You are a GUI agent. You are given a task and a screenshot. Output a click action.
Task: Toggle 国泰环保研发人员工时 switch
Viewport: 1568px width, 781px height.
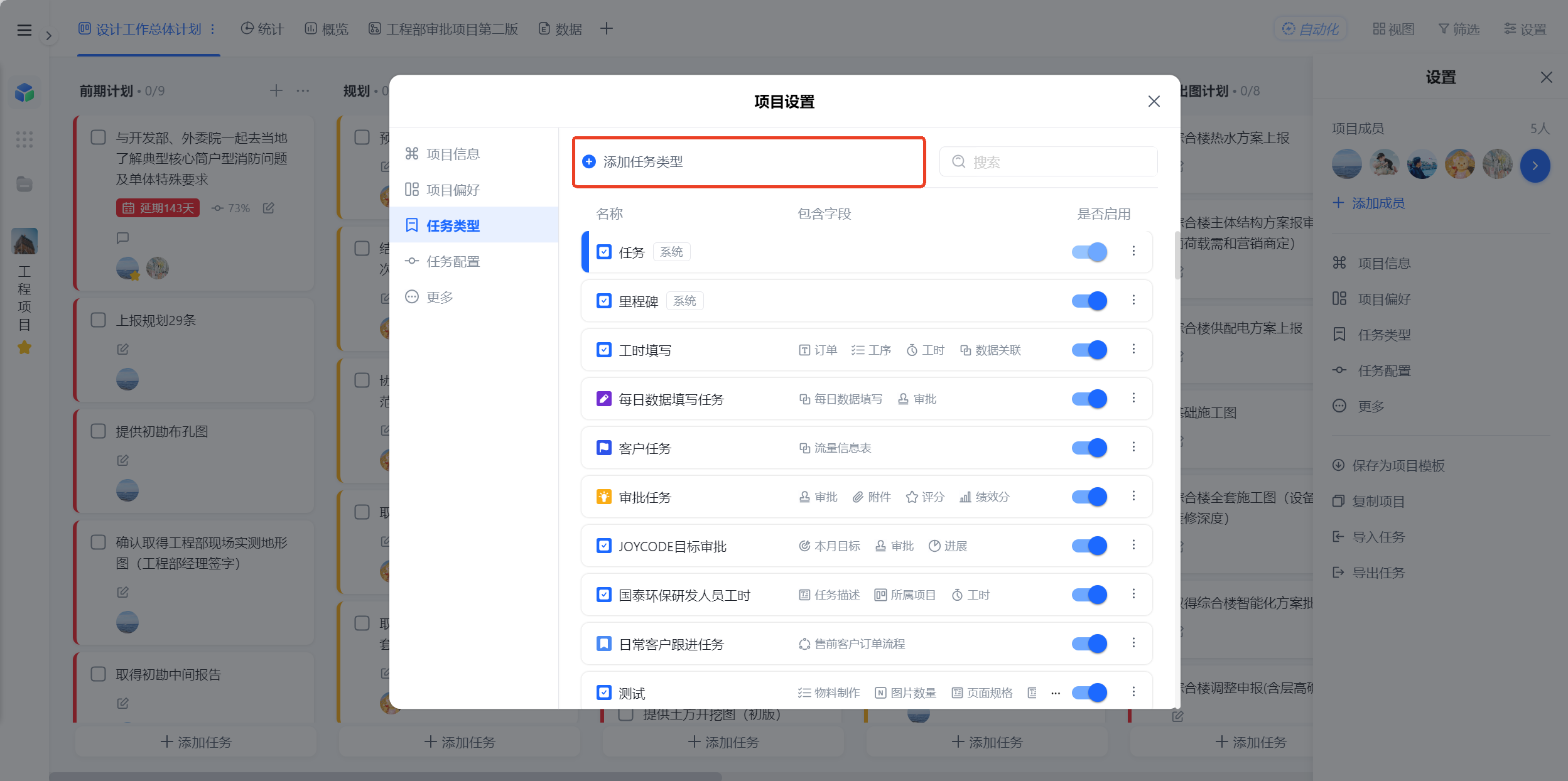(1089, 595)
